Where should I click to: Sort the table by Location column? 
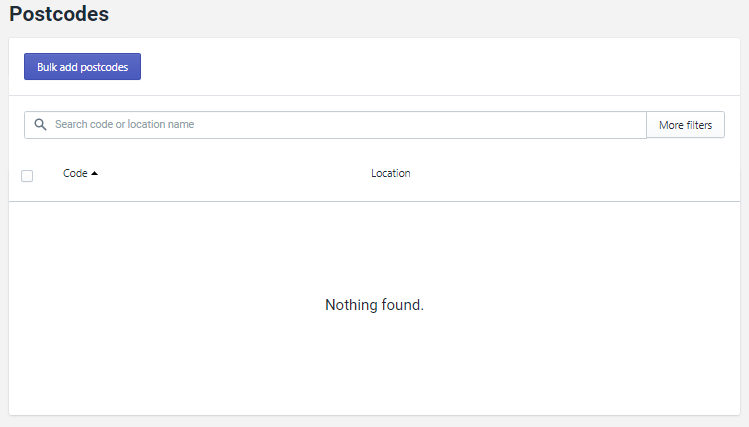(x=390, y=173)
